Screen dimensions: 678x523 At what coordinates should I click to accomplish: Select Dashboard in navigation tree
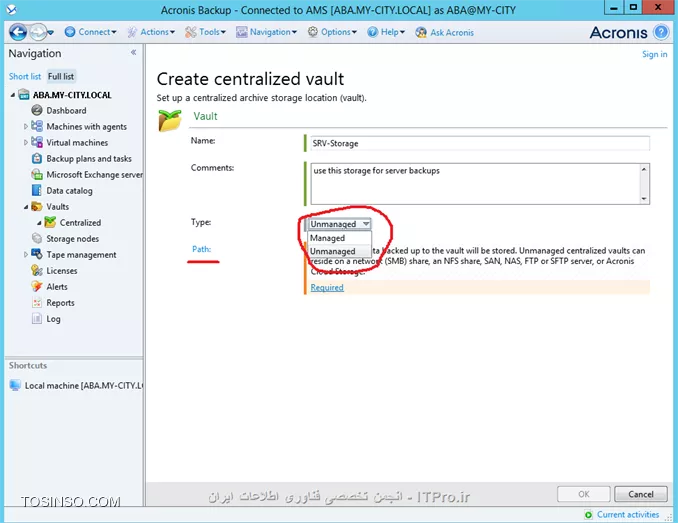66,111
